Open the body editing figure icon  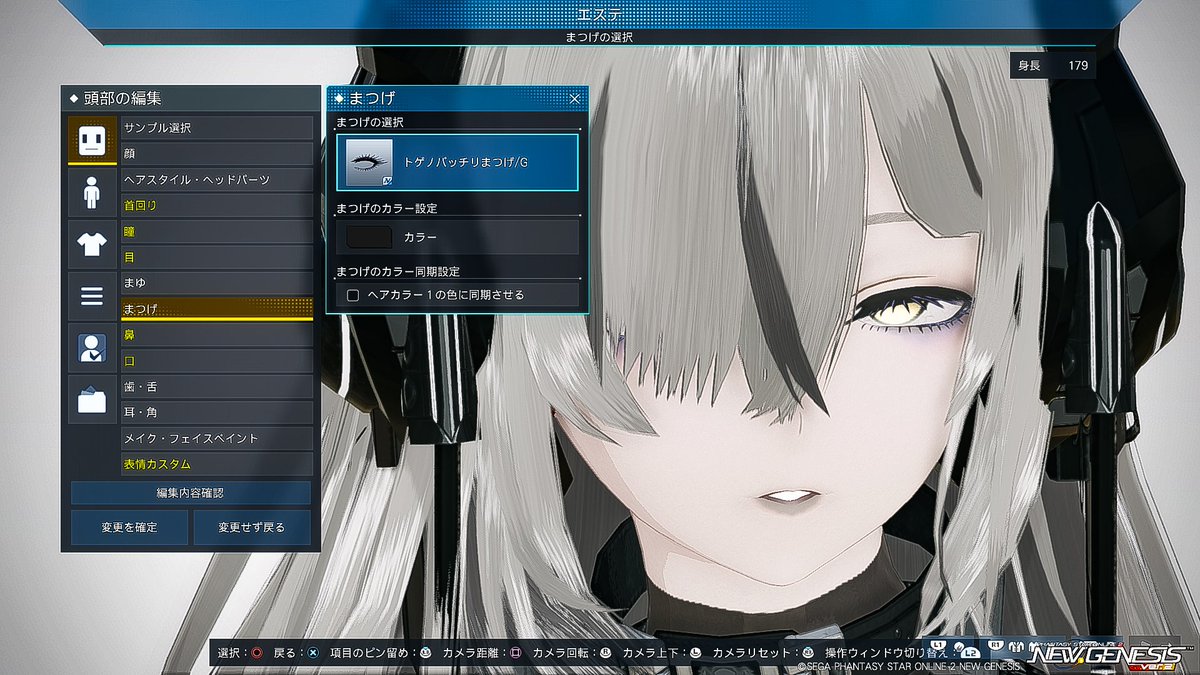pos(92,192)
